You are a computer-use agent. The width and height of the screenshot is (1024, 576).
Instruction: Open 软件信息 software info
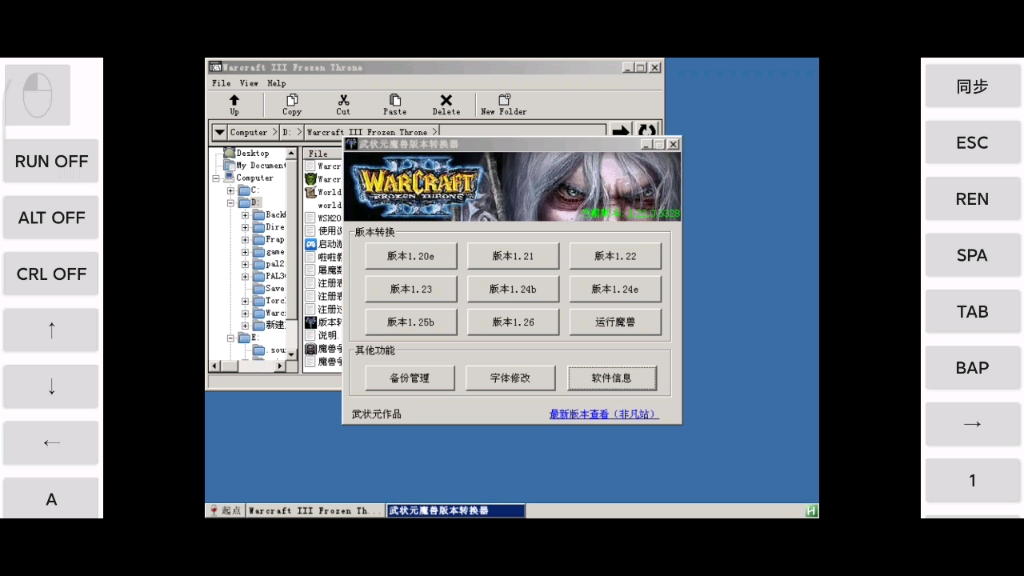pos(612,378)
